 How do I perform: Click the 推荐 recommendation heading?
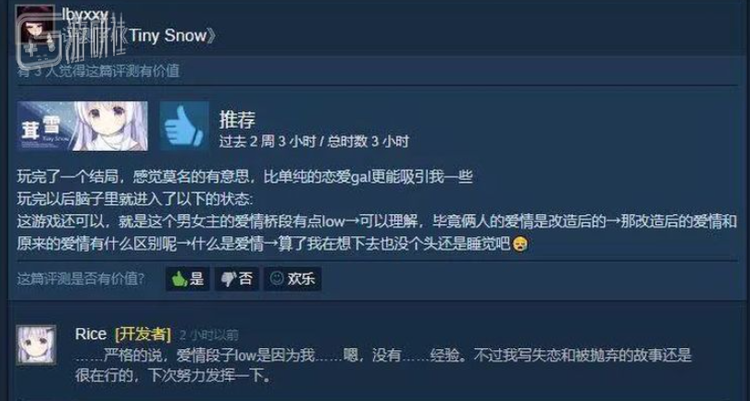[237, 120]
